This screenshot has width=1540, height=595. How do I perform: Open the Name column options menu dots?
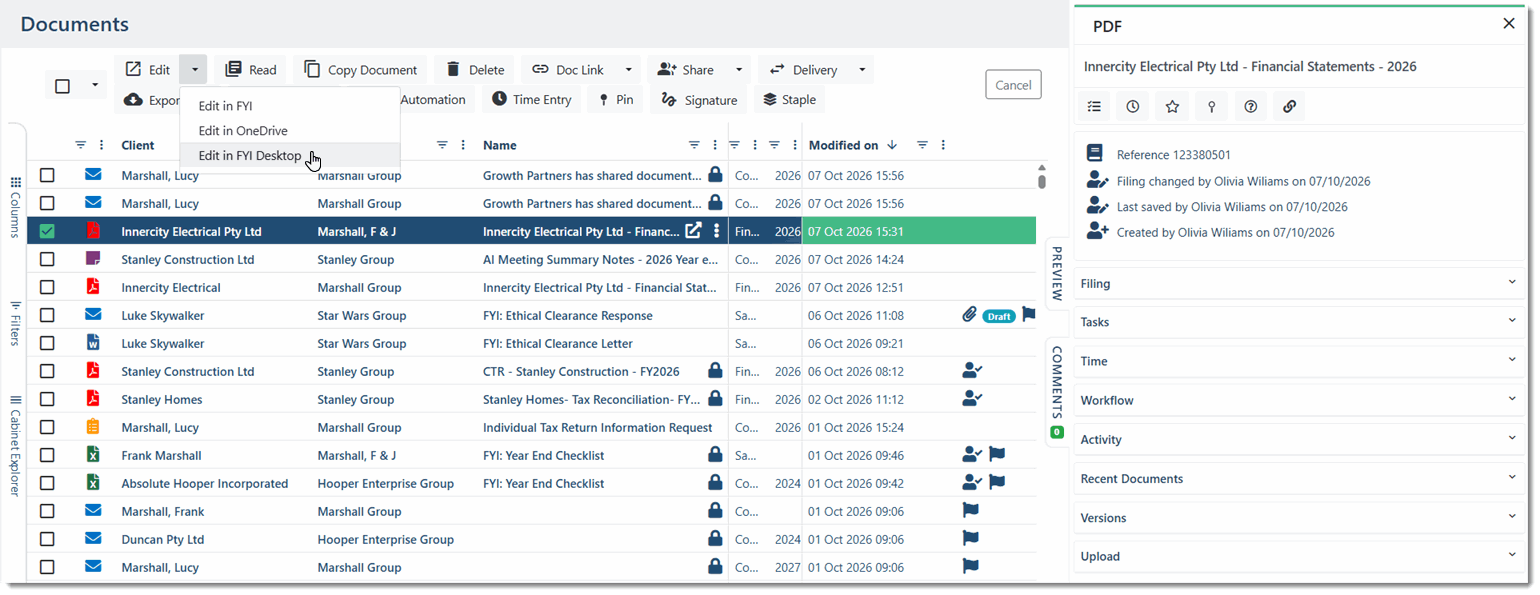[x=714, y=145]
